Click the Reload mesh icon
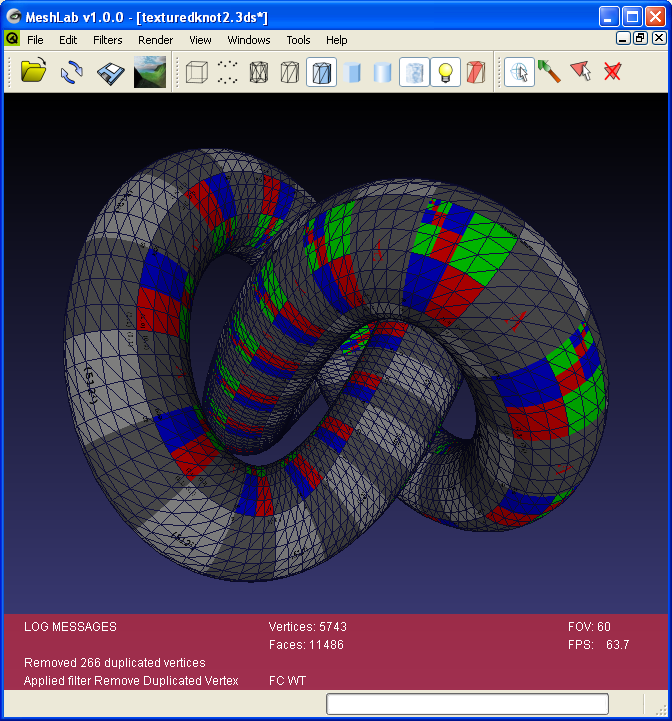This screenshot has height=721, width=672. [71, 72]
